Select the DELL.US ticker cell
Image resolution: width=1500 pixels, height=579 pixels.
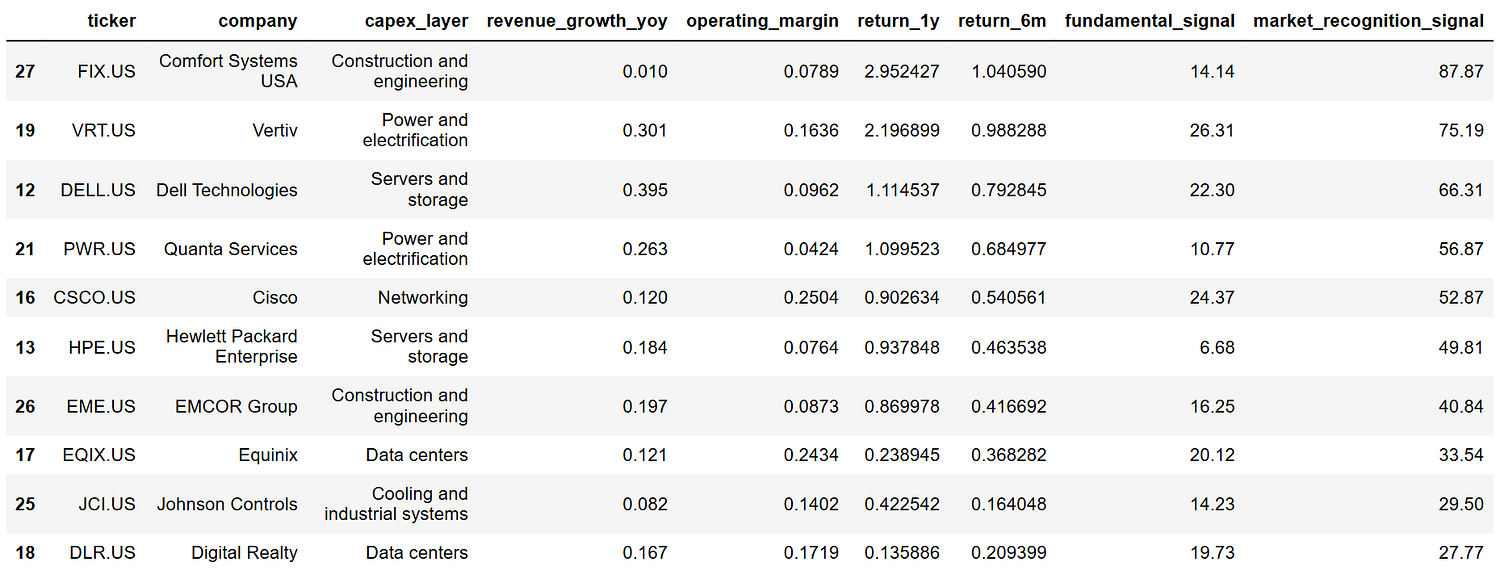click(x=99, y=190)
